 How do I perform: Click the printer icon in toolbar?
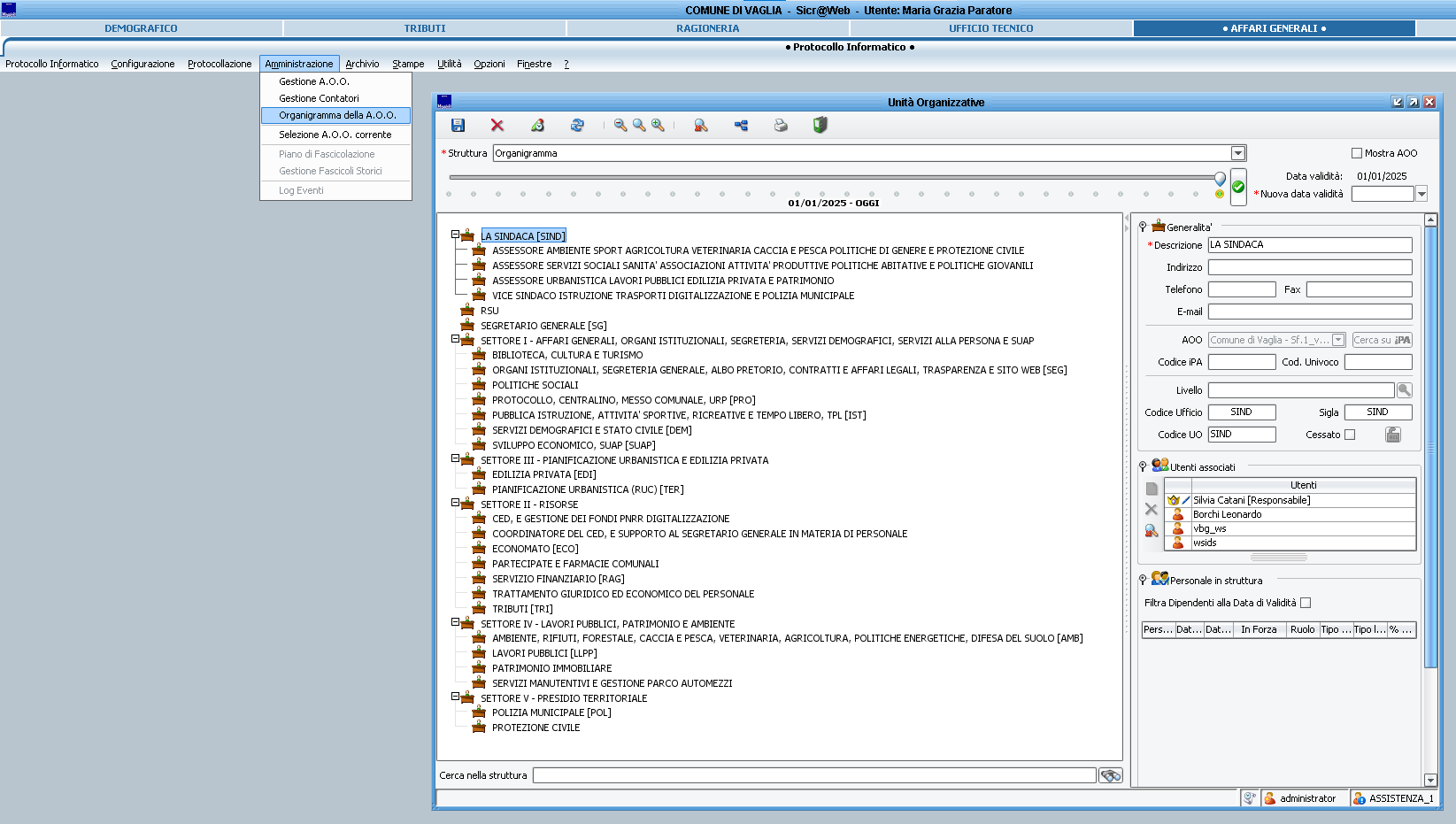pos(781,126)
